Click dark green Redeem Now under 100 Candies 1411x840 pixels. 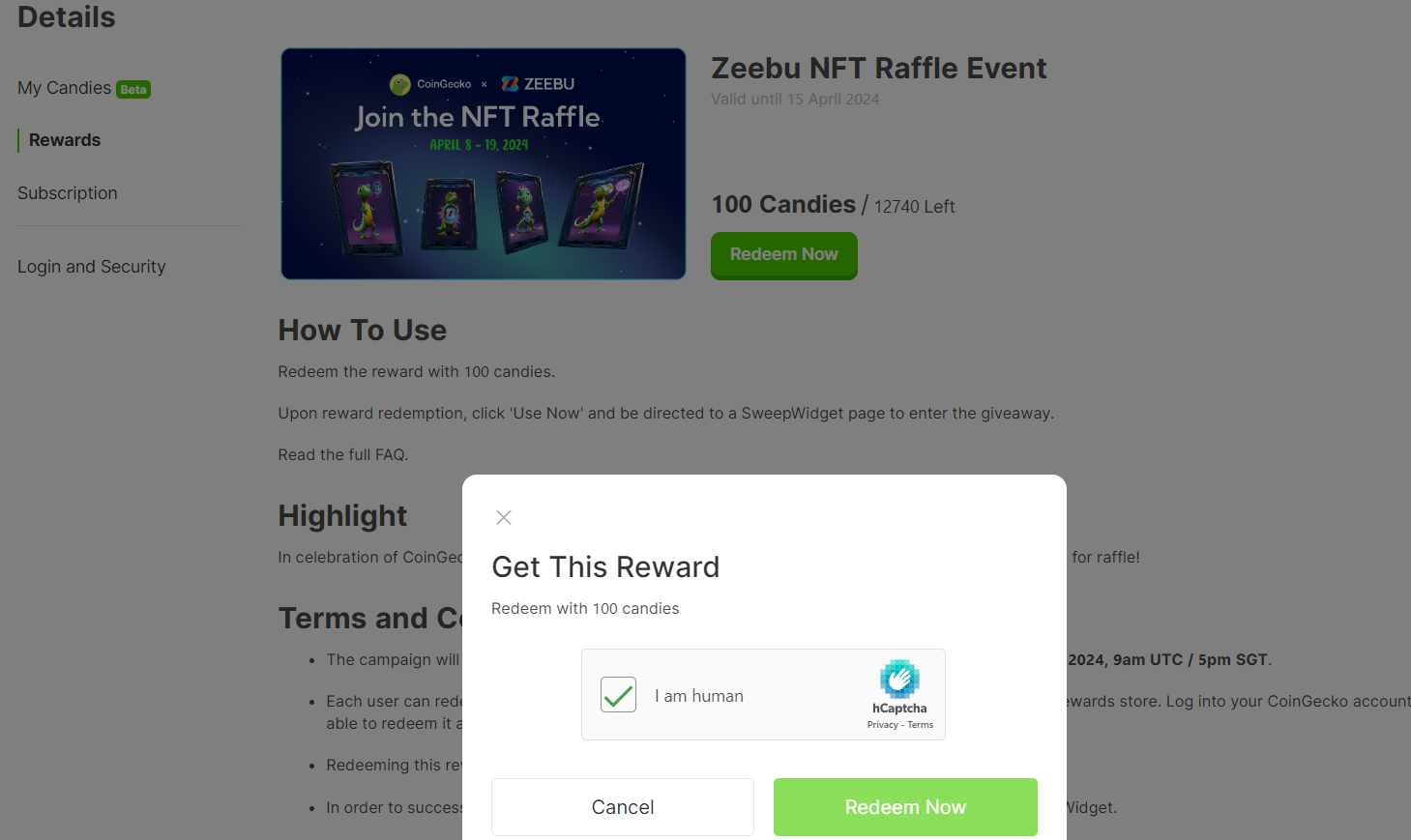[784, 255]
